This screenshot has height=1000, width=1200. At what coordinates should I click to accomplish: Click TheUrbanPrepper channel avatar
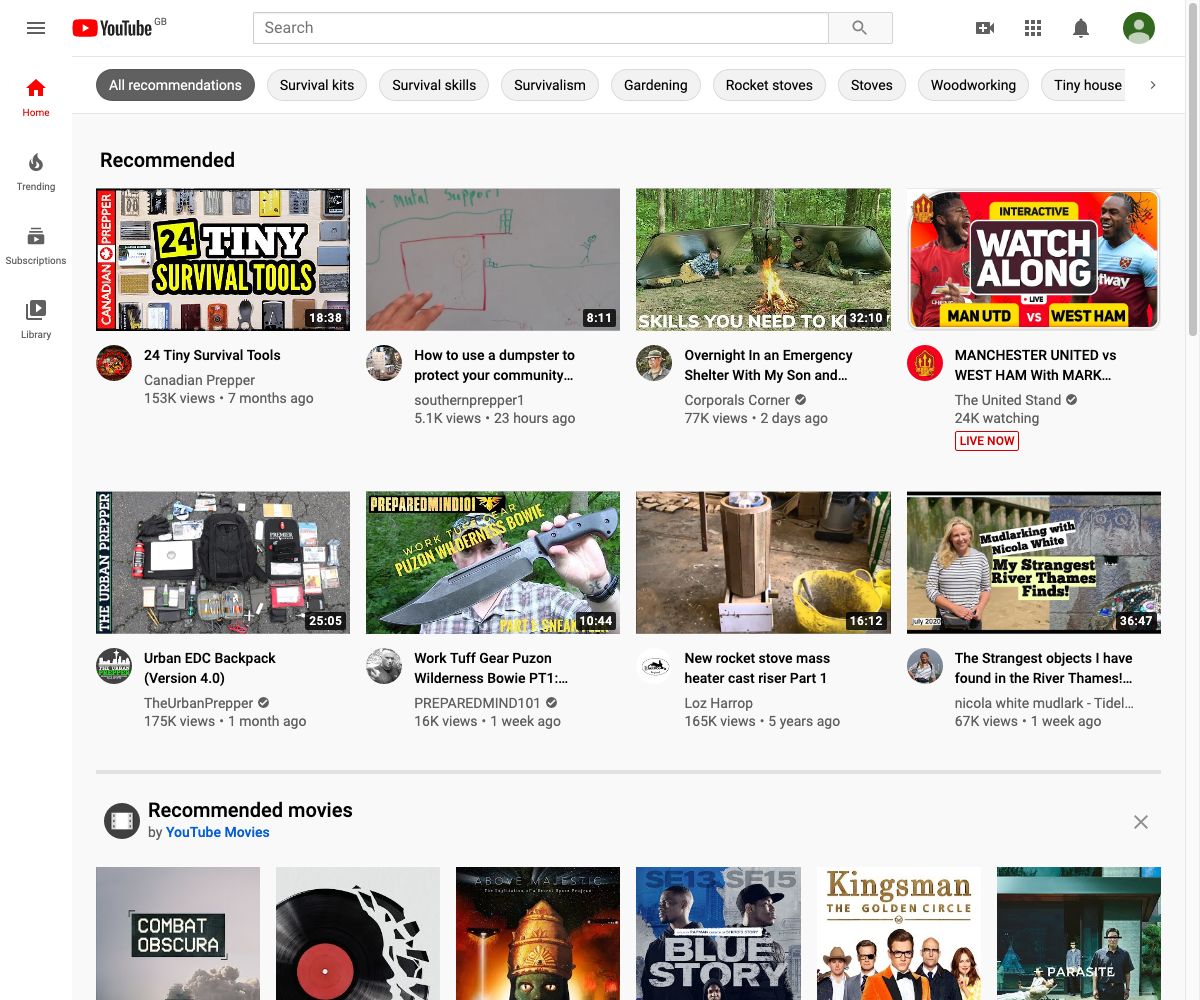114,666
